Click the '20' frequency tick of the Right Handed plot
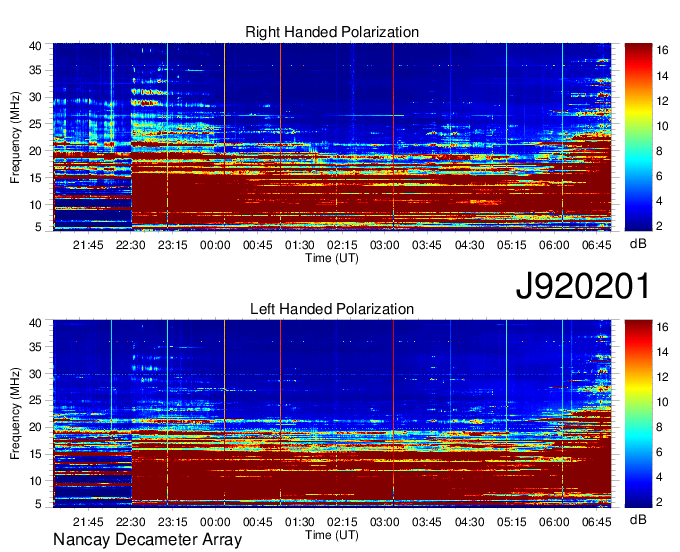This screenshot has height=552, width=680. pyautogui.click(x=35, y=151)
